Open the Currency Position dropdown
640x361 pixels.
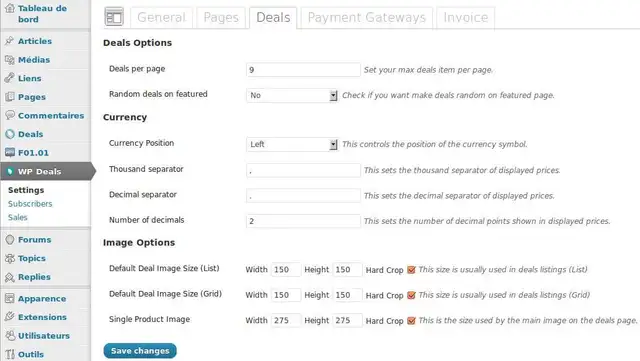[x=292, y=144]
